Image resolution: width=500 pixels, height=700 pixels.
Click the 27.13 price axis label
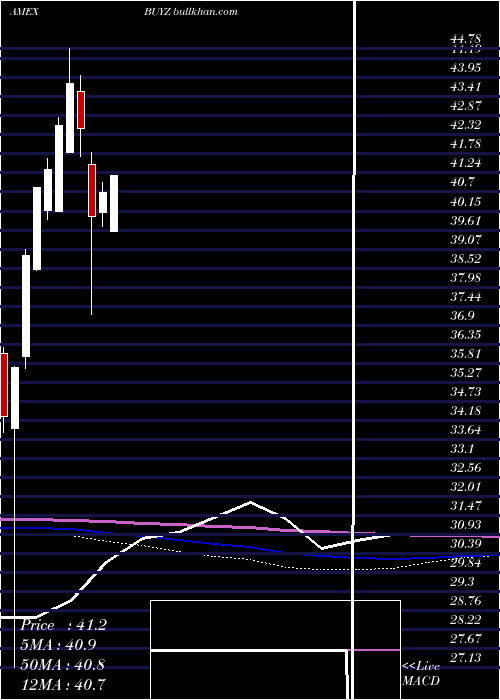pos(465,658)
